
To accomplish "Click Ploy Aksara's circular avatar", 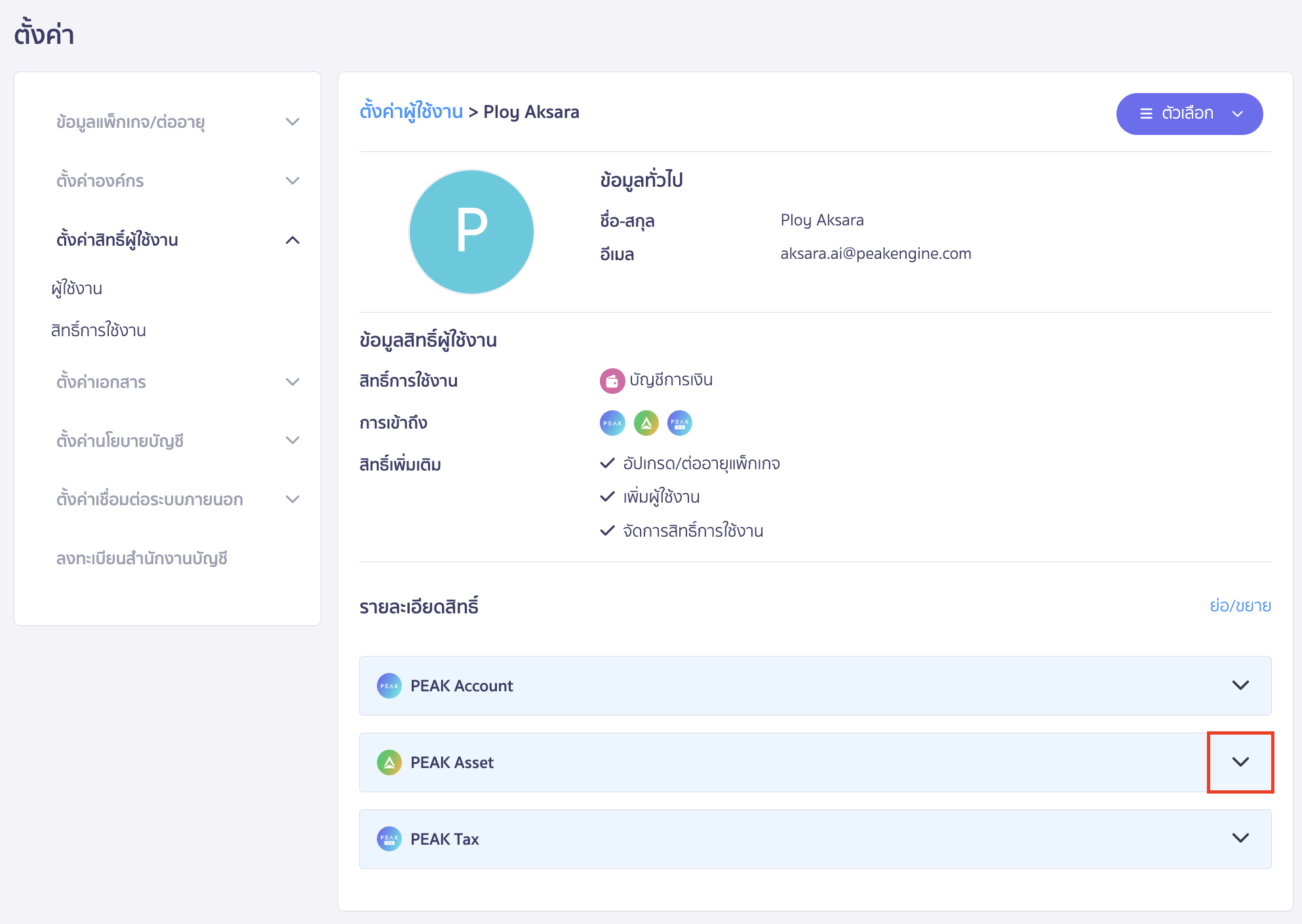I will [x=471, y=232].
